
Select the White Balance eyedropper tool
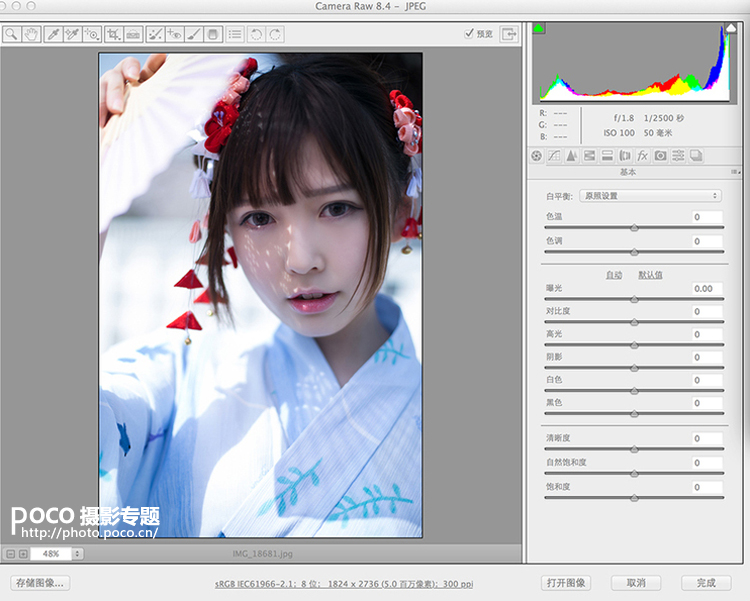pyautogui.click(x=53, y=34)
